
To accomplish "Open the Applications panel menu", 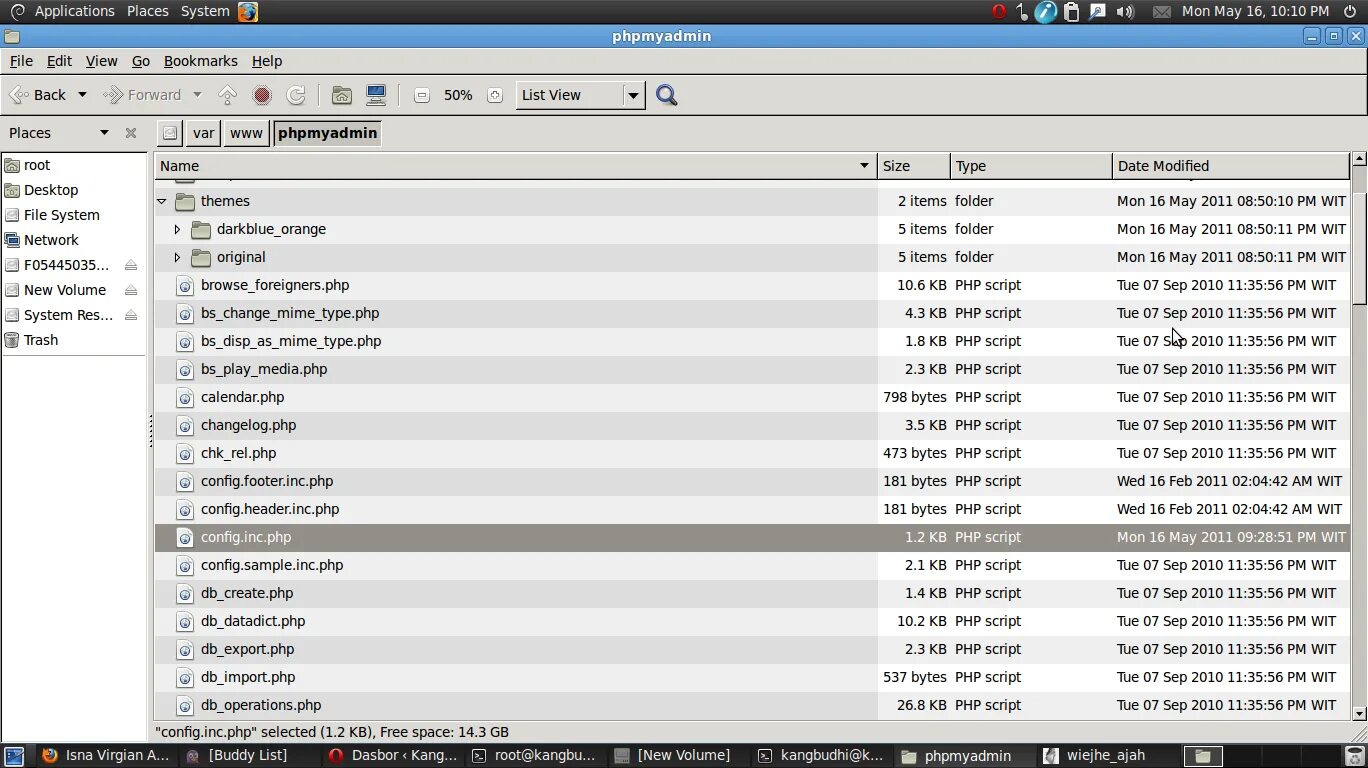I will click(75, 11).
